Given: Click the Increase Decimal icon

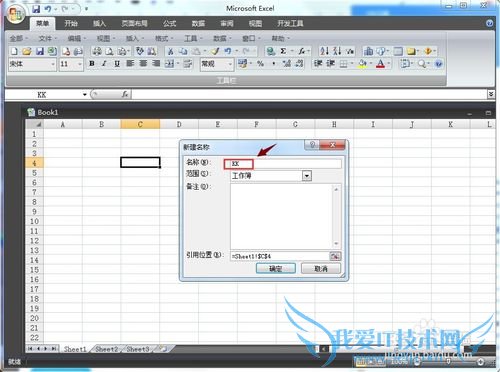Looking at the screenshot, I should 287,64.
